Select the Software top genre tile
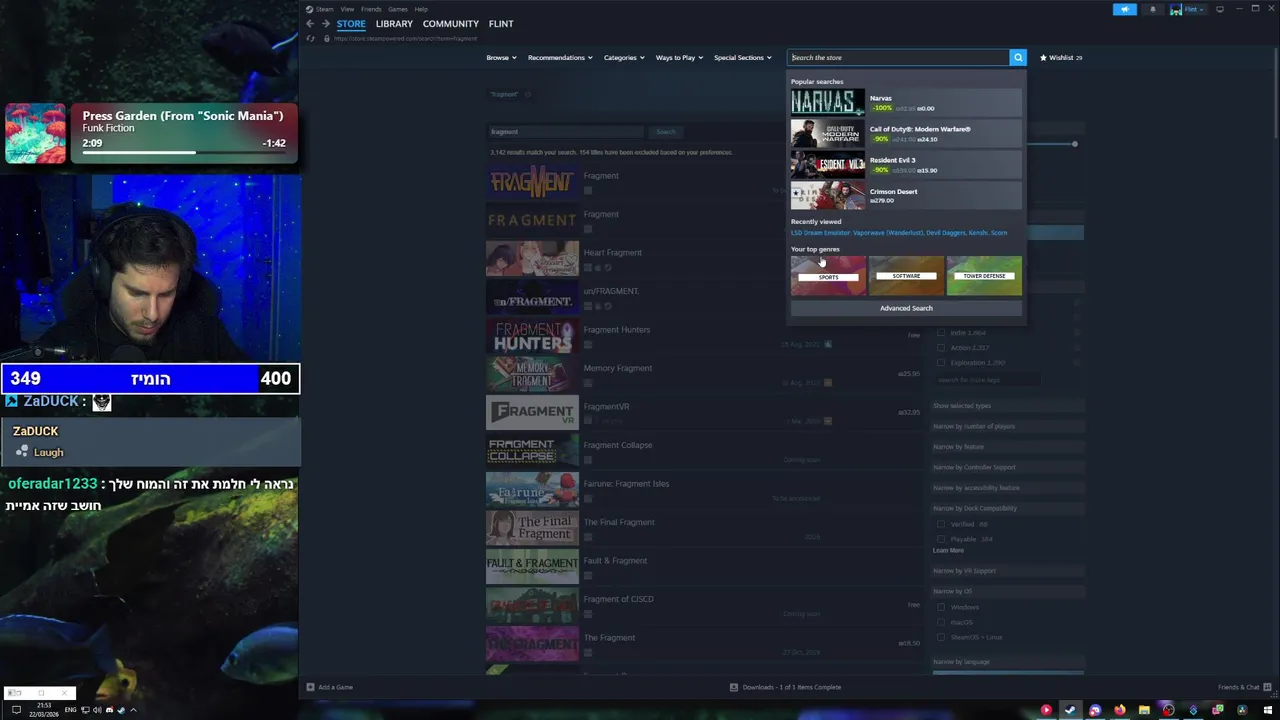1280x720 pixels. pyautogui.click(x=906, y=276)
